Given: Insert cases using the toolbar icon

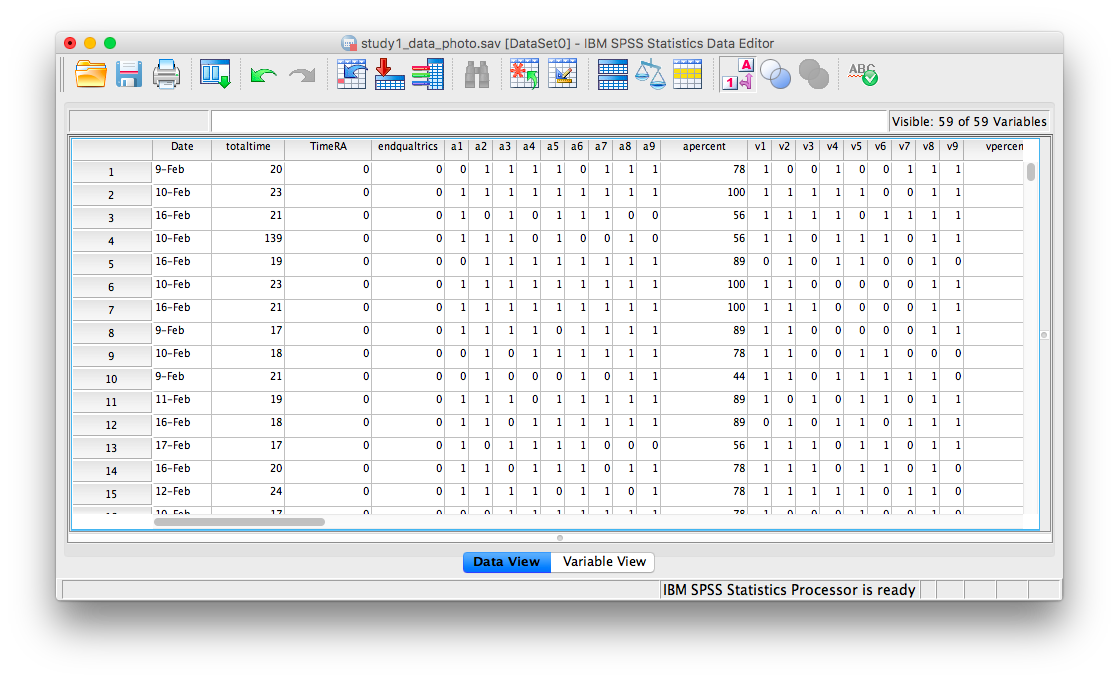Looking at the screenshot, I should click(x=525, y=74).
